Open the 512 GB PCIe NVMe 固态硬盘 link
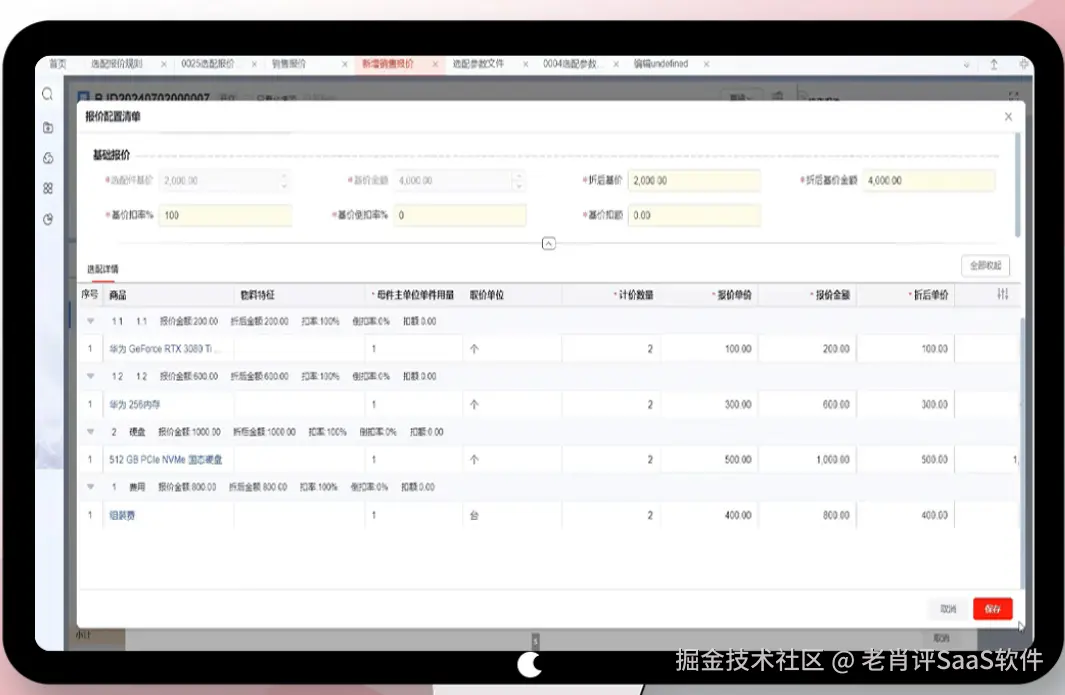The width and height of the screenshot is (1065, 695). point(166,460)
